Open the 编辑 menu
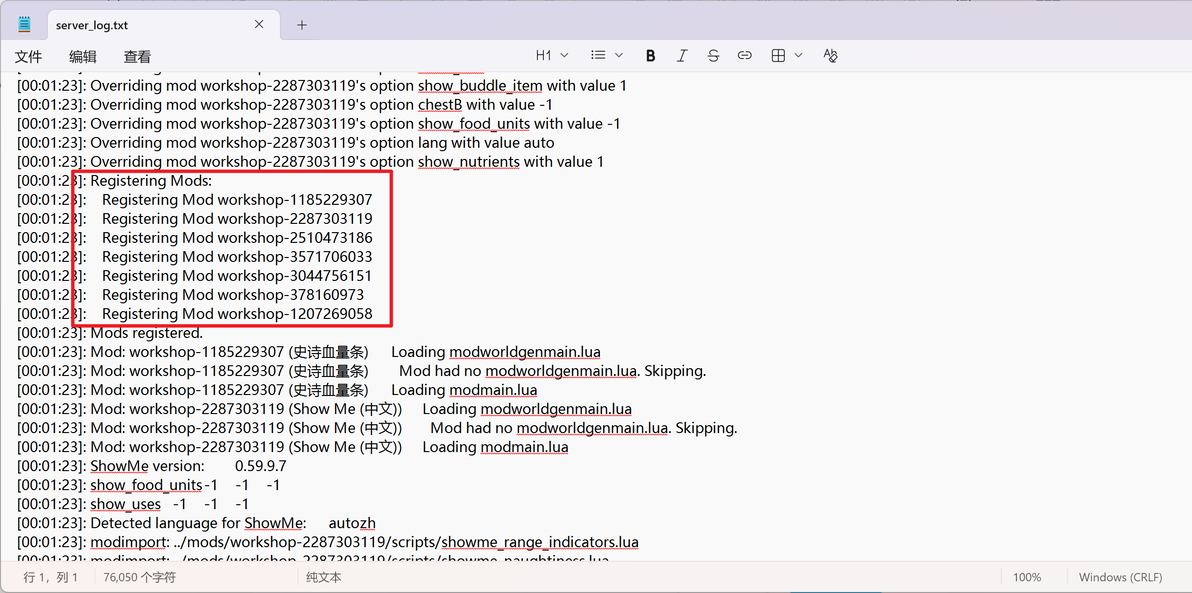The width and height of the screenshot is (1192, 593). coord(83,56)
